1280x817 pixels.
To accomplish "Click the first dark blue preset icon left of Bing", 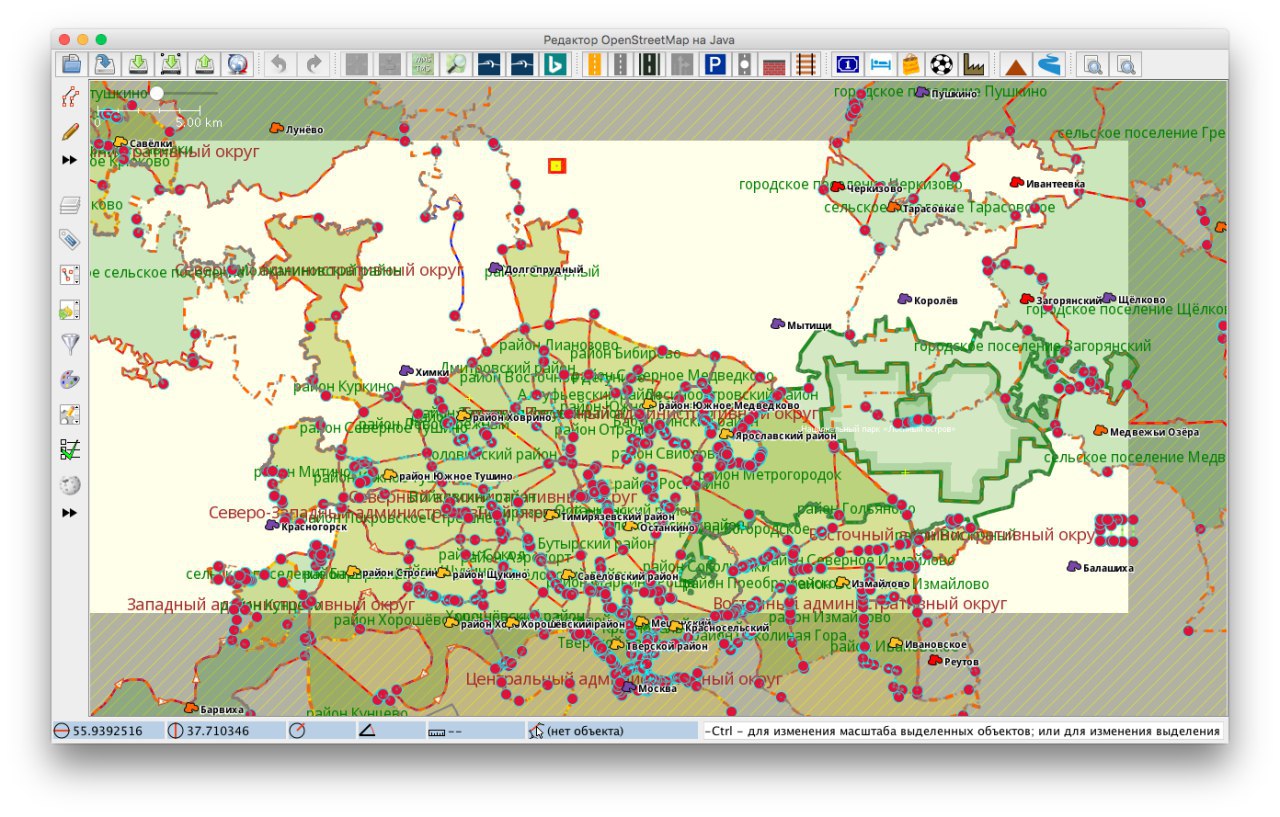I will [489, 65].
